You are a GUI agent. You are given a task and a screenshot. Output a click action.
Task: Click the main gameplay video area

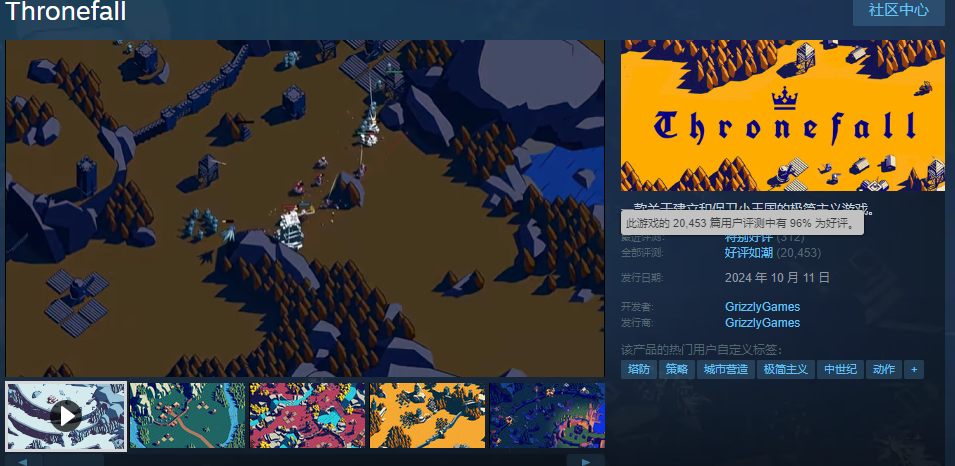tap(305, 208)
